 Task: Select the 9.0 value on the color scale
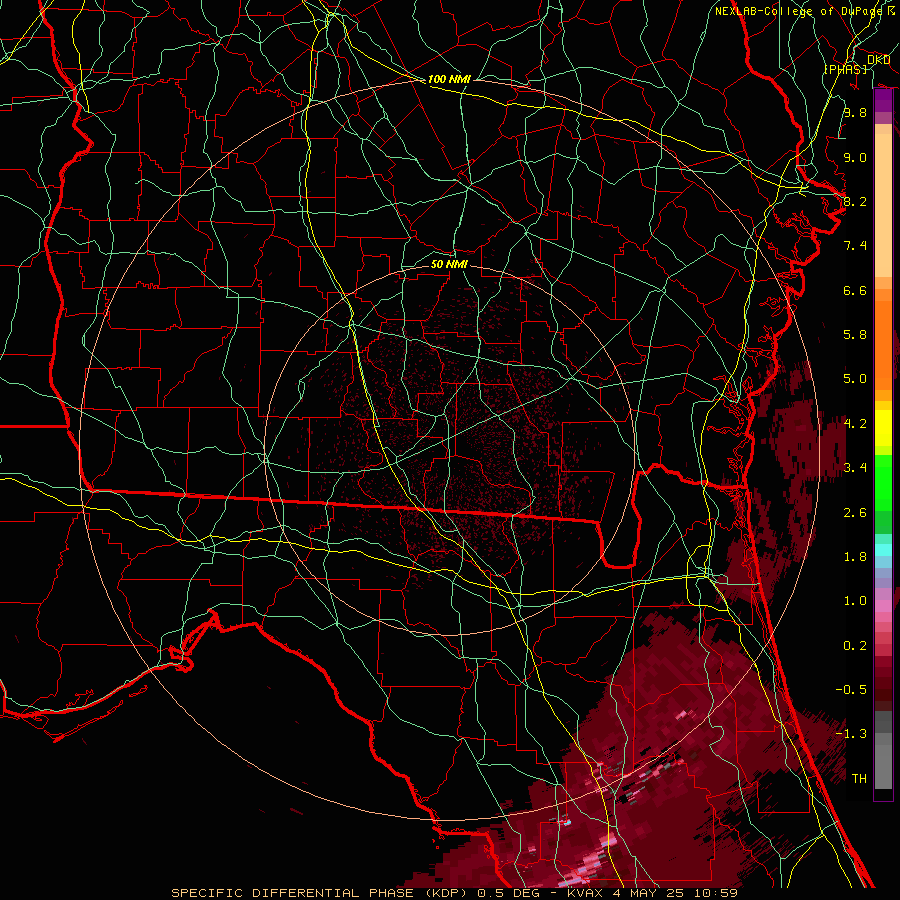pos(855,157)
